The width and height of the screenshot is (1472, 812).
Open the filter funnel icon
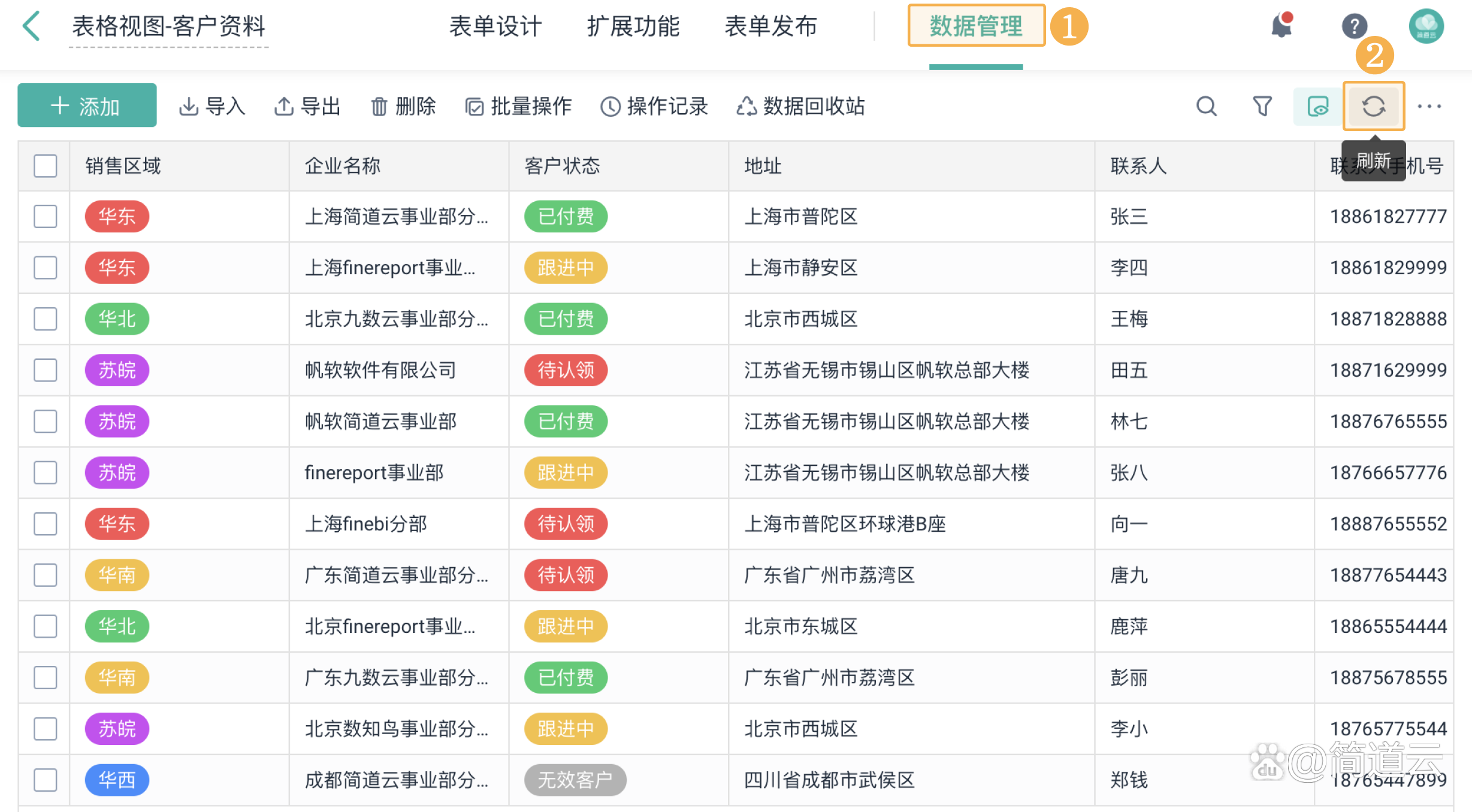(1262, 107)
